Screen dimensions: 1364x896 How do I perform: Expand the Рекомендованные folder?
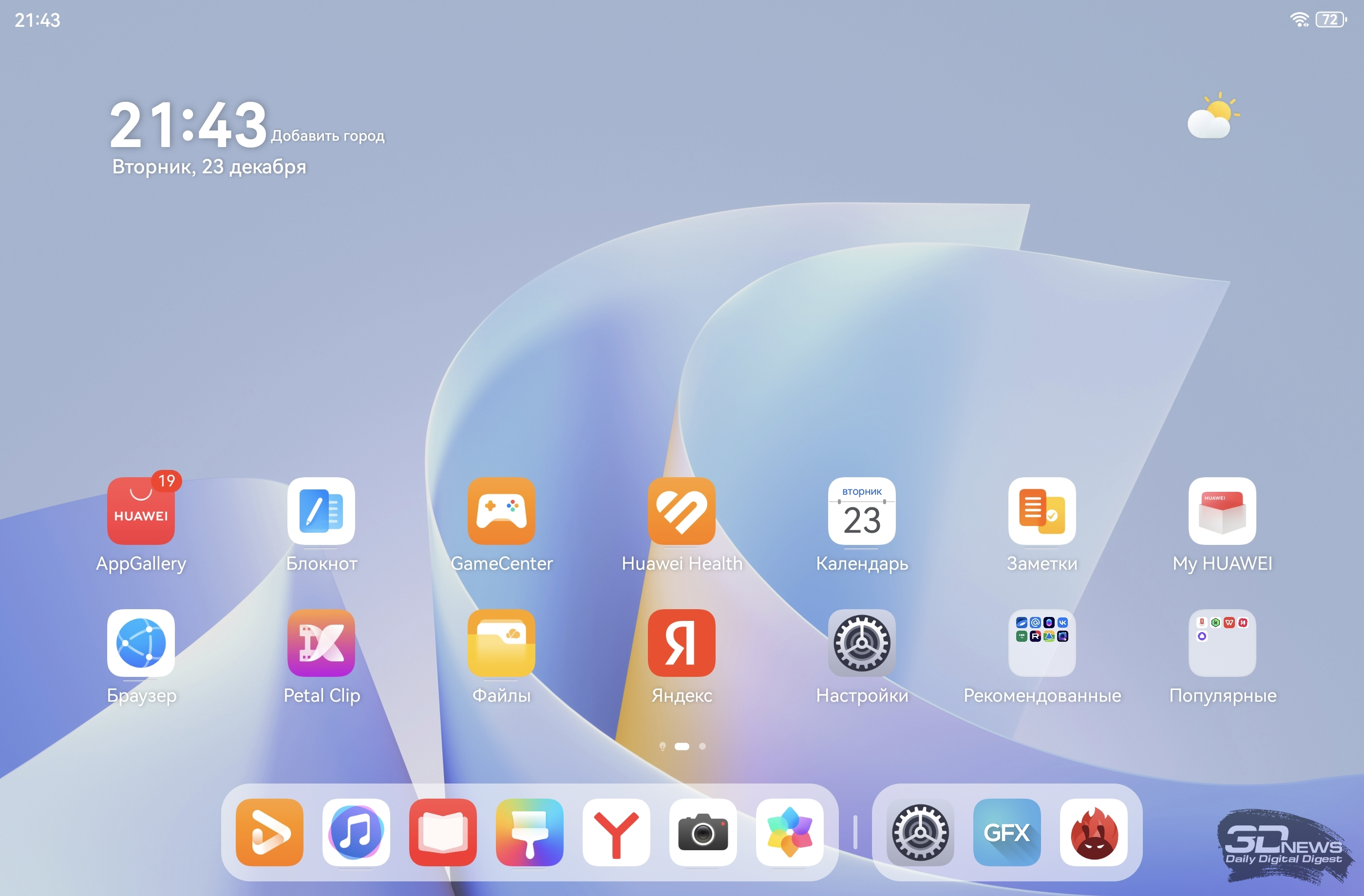(1042, 642)
